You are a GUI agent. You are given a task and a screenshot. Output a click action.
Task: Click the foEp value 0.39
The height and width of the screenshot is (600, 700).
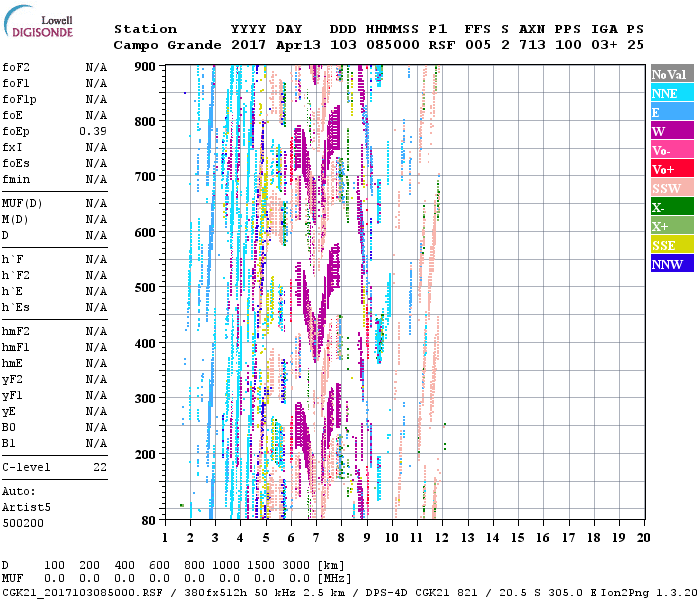[x=93, y=131]
